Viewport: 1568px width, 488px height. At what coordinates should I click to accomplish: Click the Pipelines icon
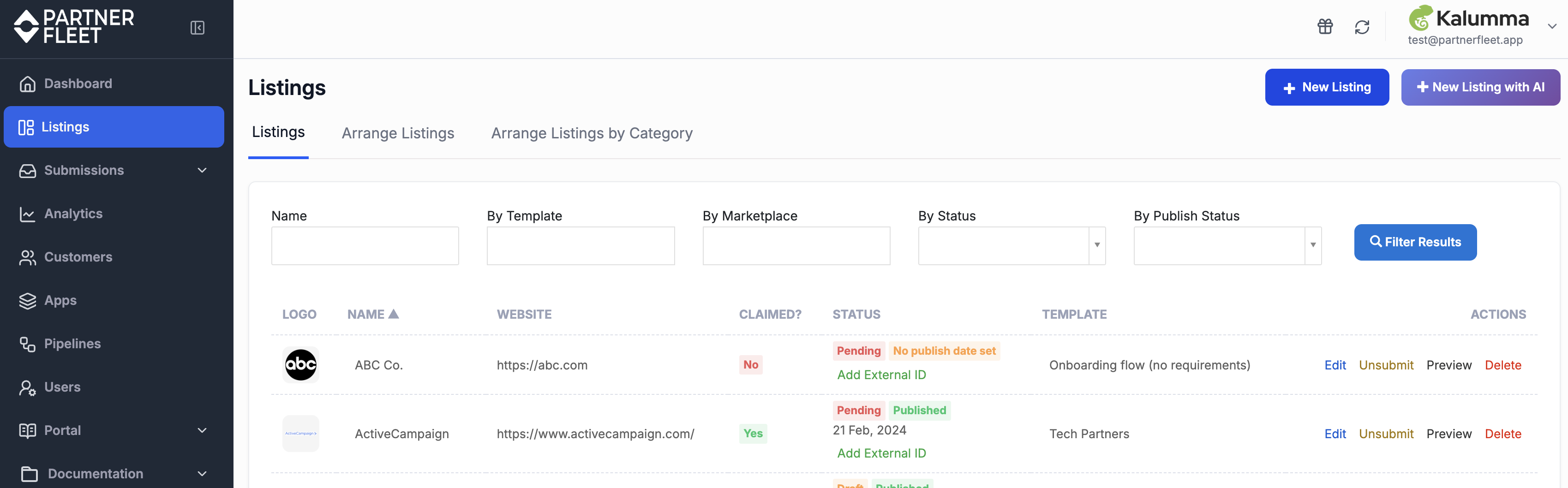[27, 344]
